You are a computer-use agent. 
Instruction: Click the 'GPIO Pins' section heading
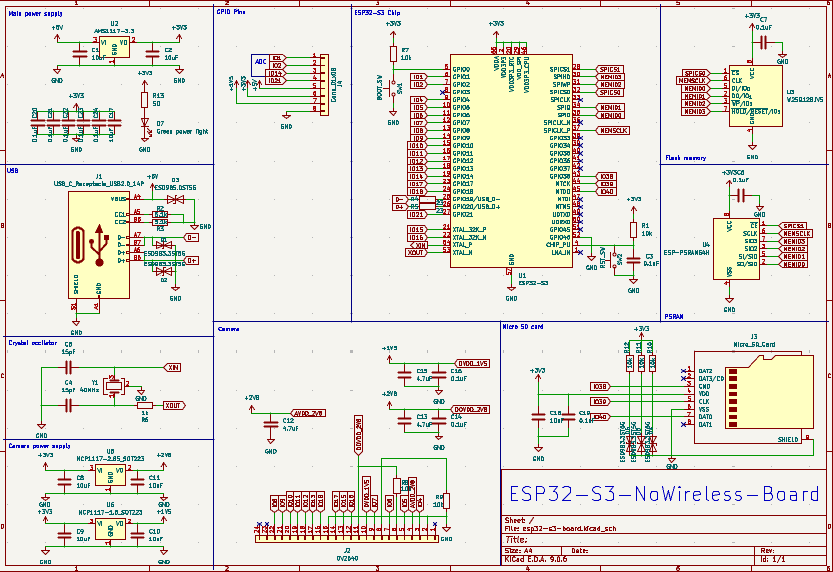[x=231, y=11]
